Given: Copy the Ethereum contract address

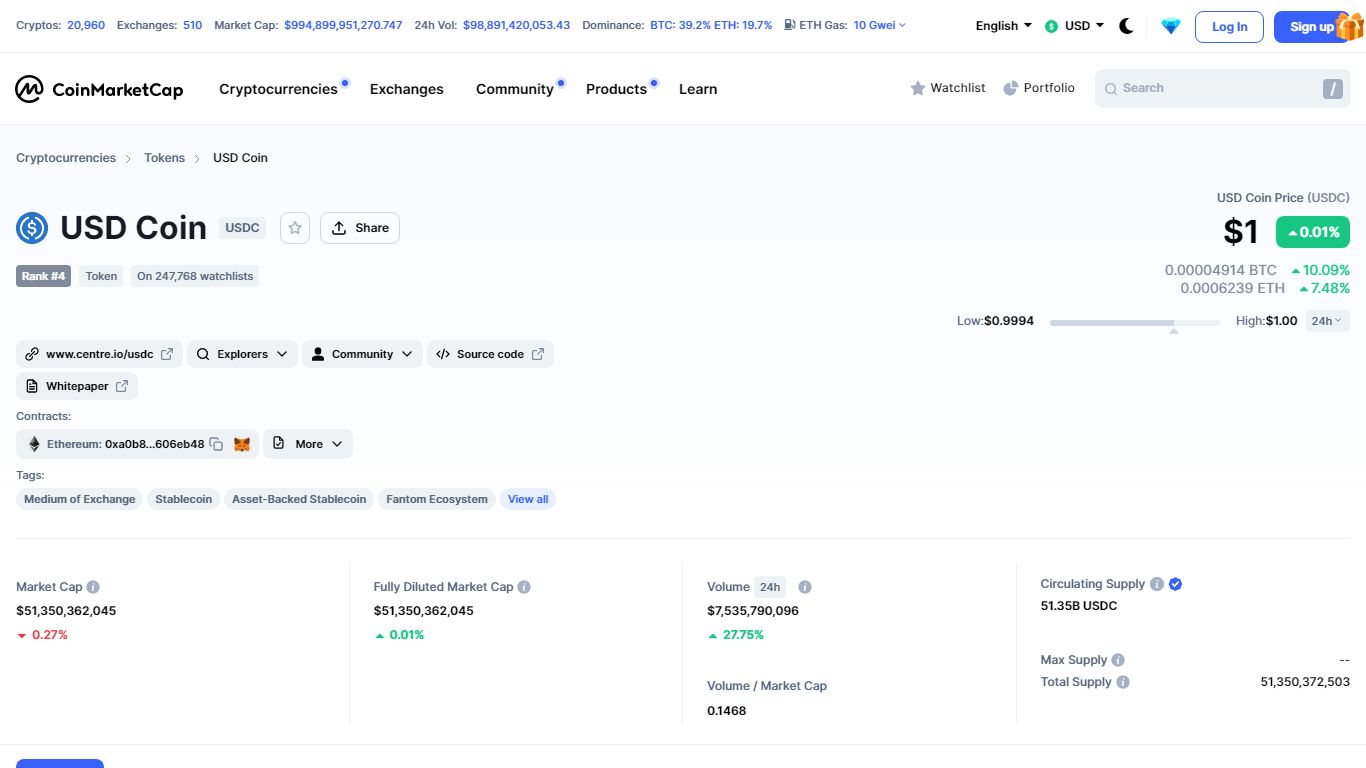Looking at the screenshot, I should [216, 444].
